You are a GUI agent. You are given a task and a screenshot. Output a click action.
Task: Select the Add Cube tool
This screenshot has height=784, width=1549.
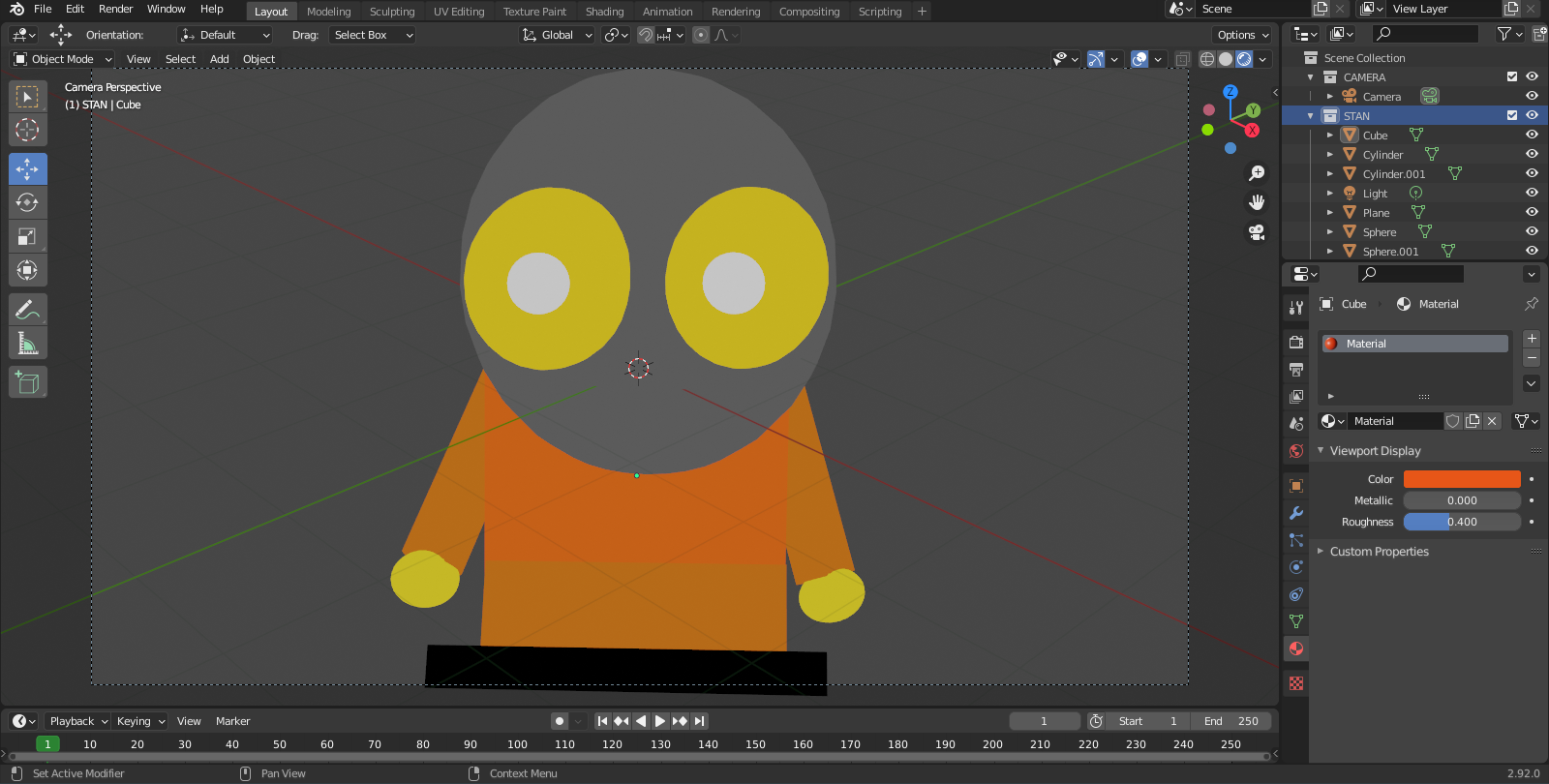[27, 382]
